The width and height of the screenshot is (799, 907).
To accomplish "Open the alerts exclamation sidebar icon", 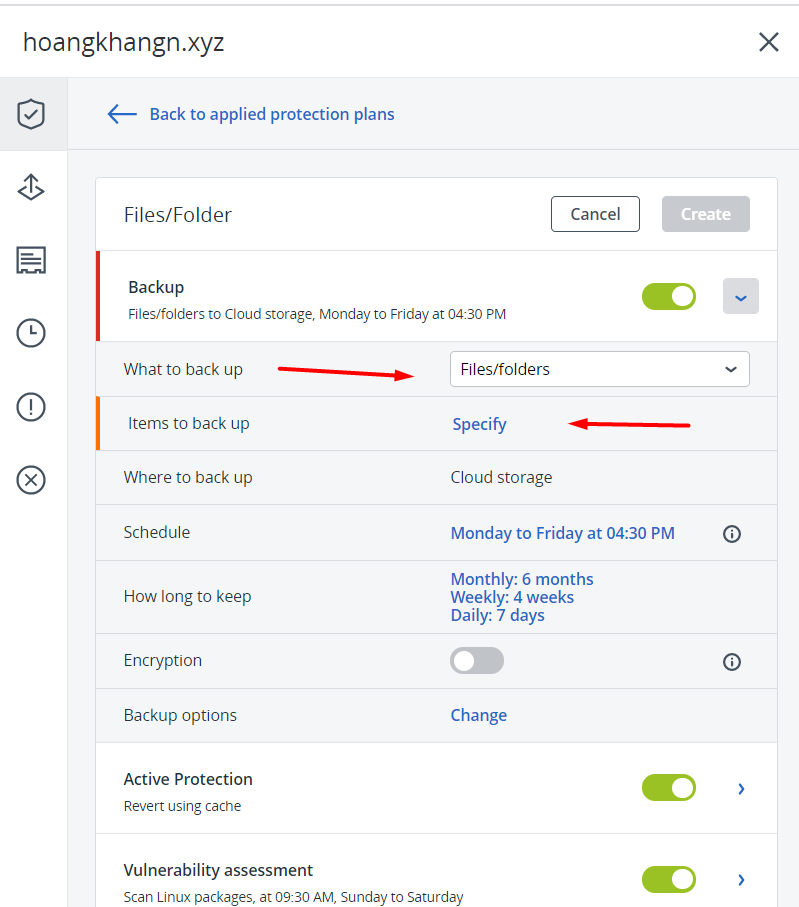I will click(x=31, y=407).
